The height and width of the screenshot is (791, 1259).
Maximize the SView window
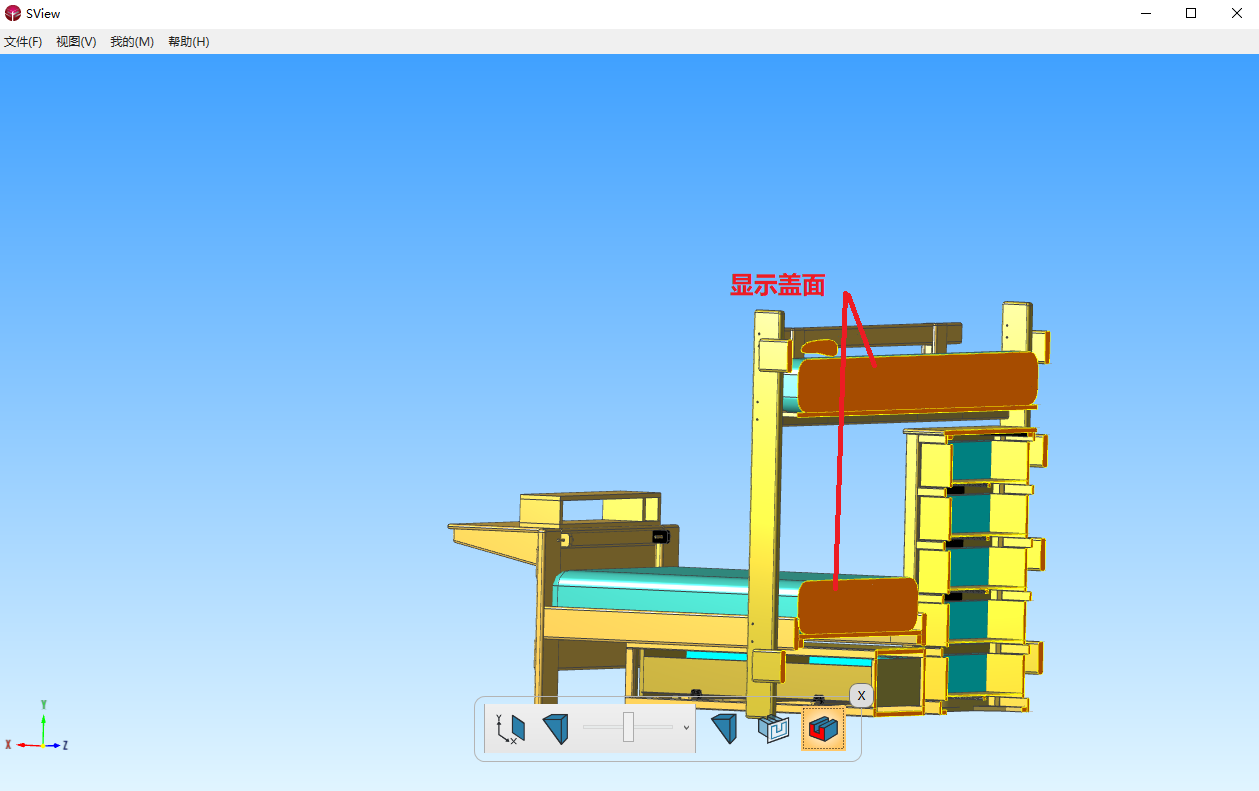coord(1191,13)
